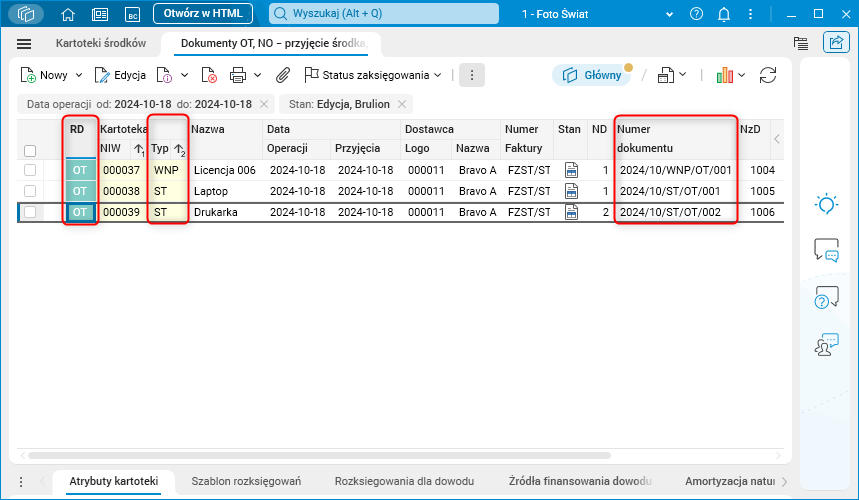The image size is (859, 500).
Task: Open the help question mark icon
Action: point(696,14)
